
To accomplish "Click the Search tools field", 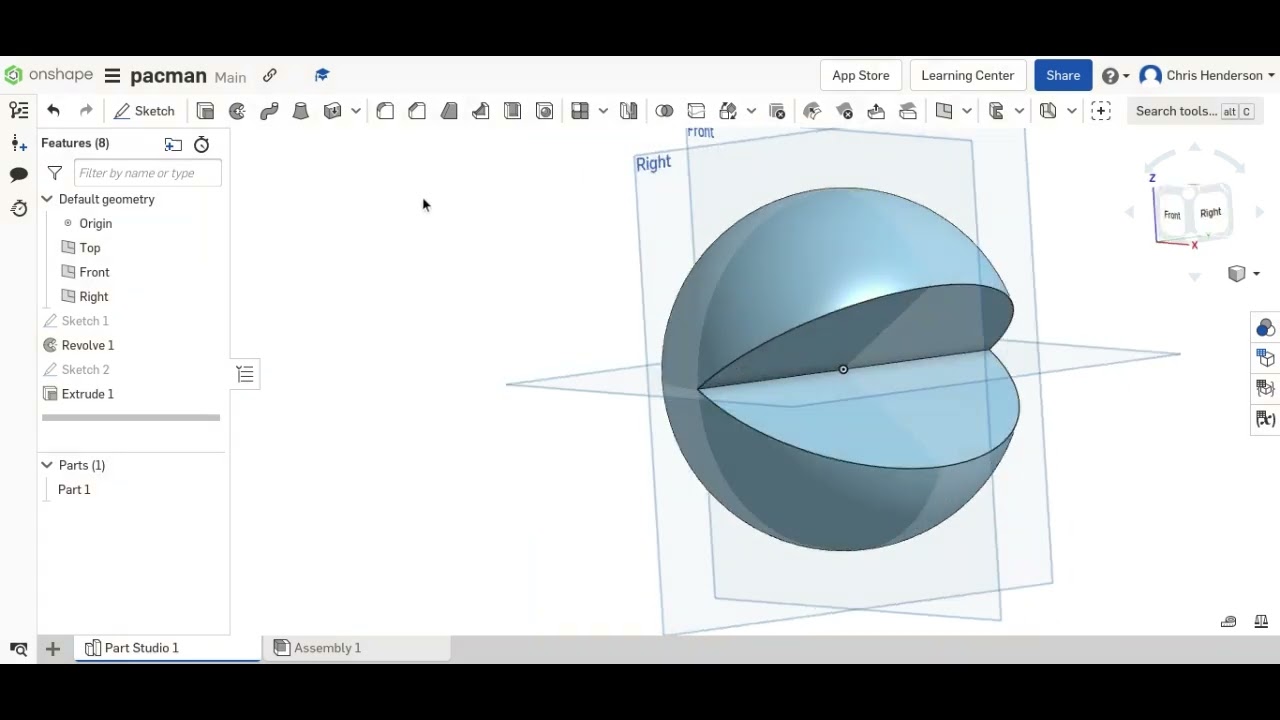I will (1195, 111).
